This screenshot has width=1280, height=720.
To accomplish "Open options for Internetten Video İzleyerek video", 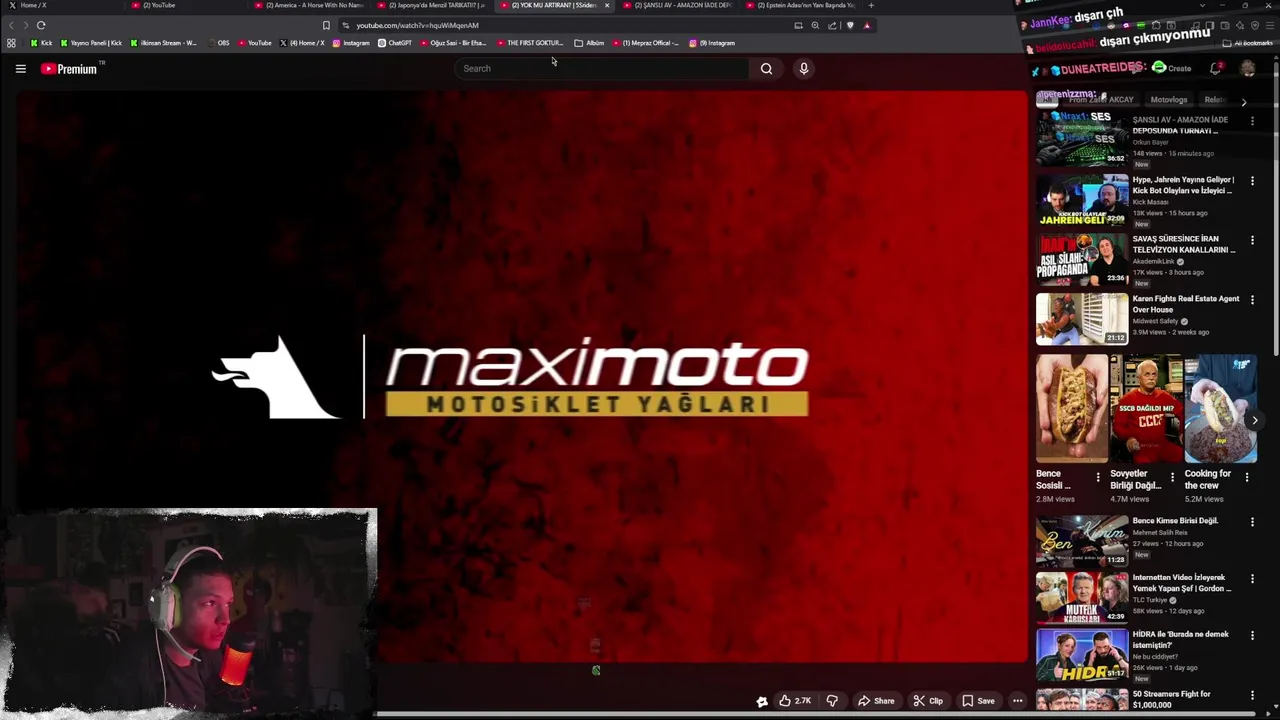I will (1252, 578).
